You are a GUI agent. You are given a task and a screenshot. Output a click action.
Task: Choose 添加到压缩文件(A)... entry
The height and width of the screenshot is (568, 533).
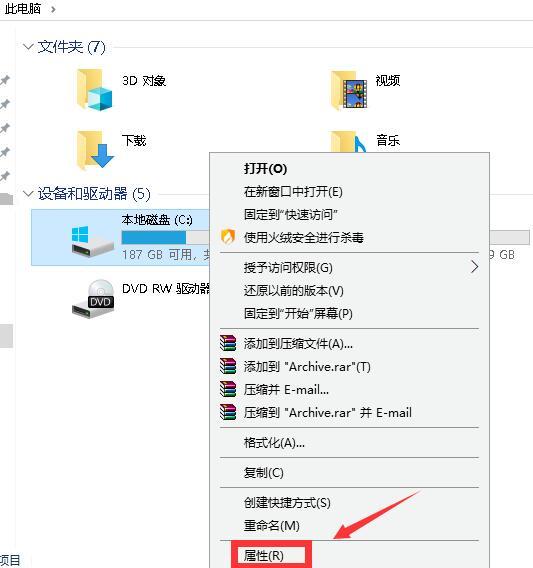pos(298,343)
